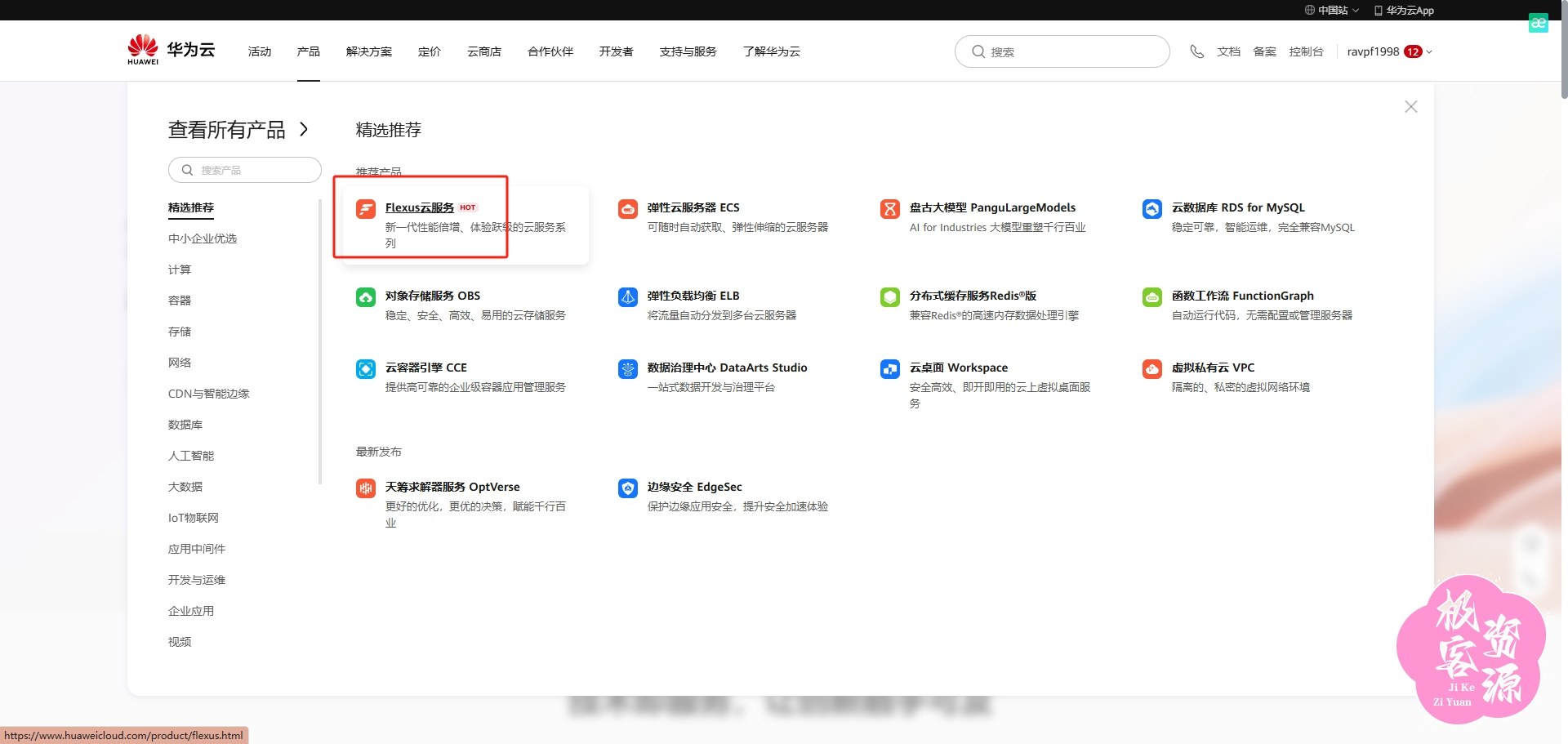Click the red 12 notification badge
This screenshot has width=1568, height=744.
[1413, 51]
